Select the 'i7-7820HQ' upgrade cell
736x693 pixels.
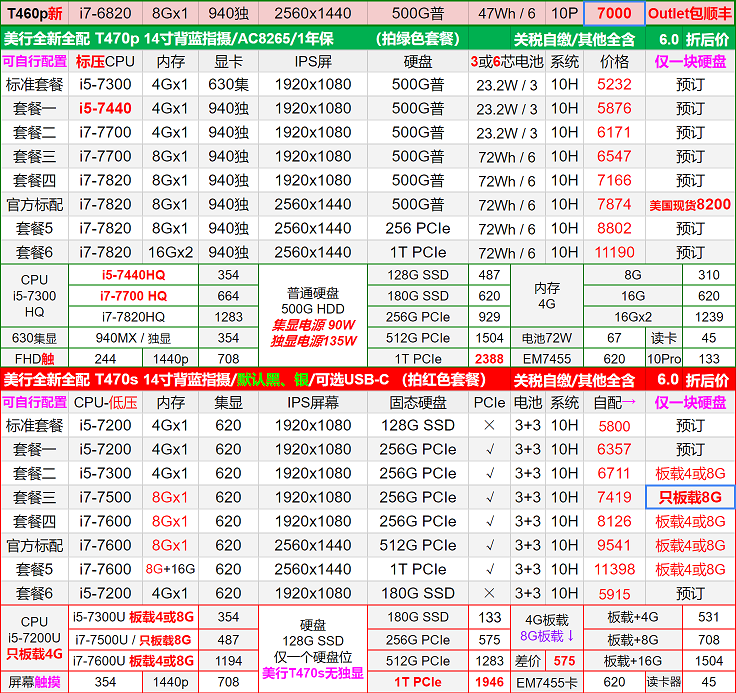tap(133, 317)
